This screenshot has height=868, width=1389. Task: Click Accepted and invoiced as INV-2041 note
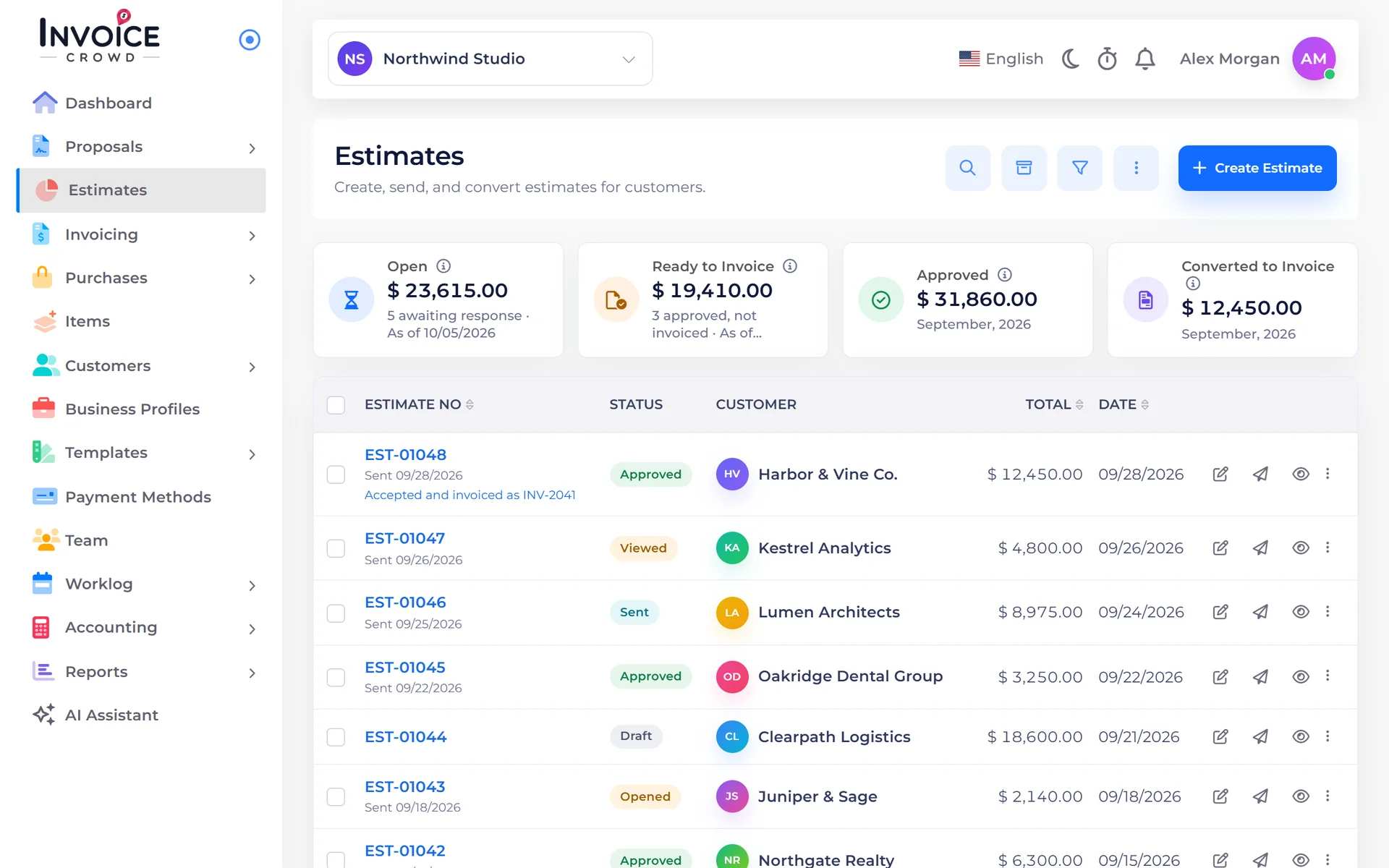(x=470, y=495)
